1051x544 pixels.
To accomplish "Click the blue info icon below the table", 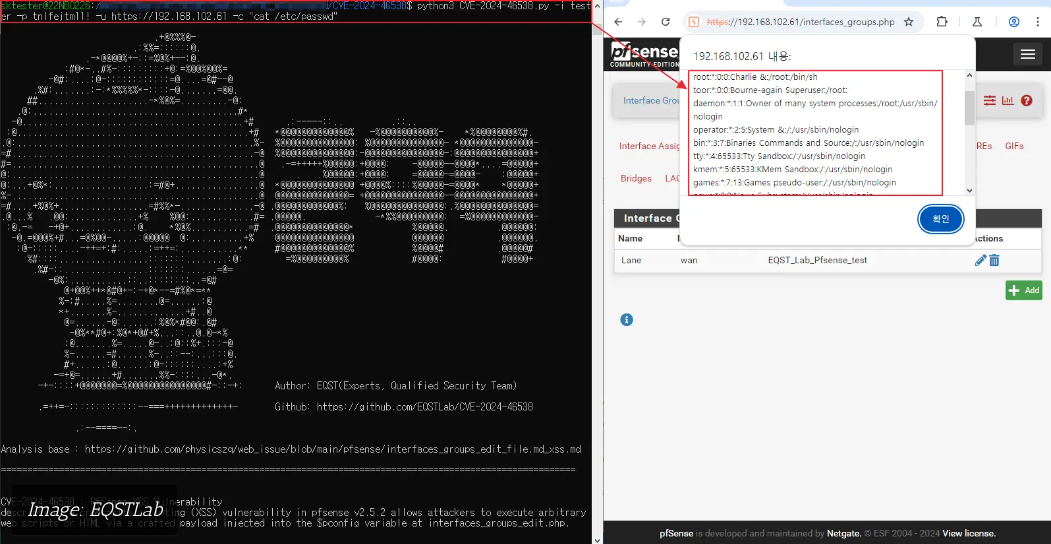I will [626, 319].
